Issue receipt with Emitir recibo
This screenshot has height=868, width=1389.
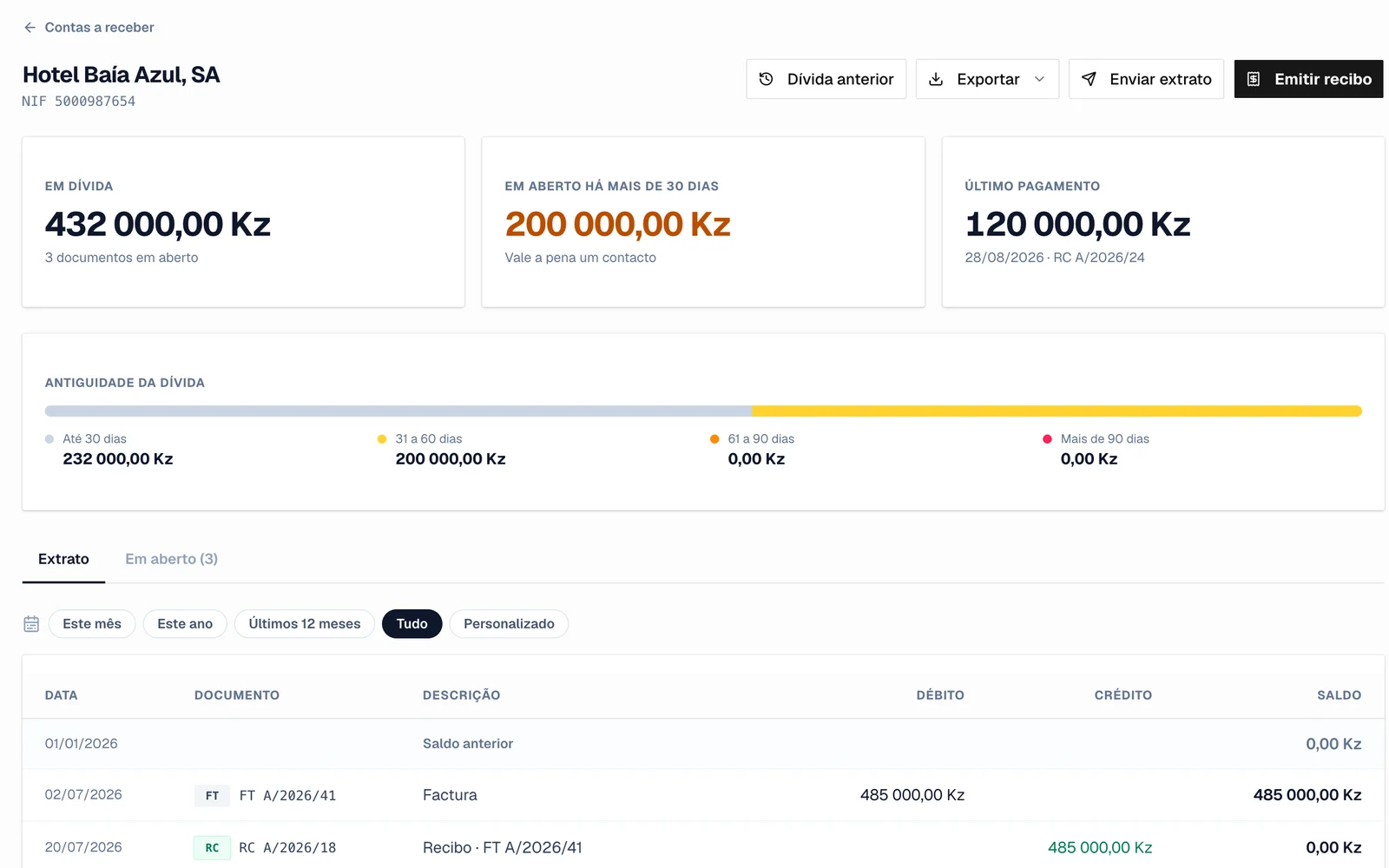[1308, 79]
